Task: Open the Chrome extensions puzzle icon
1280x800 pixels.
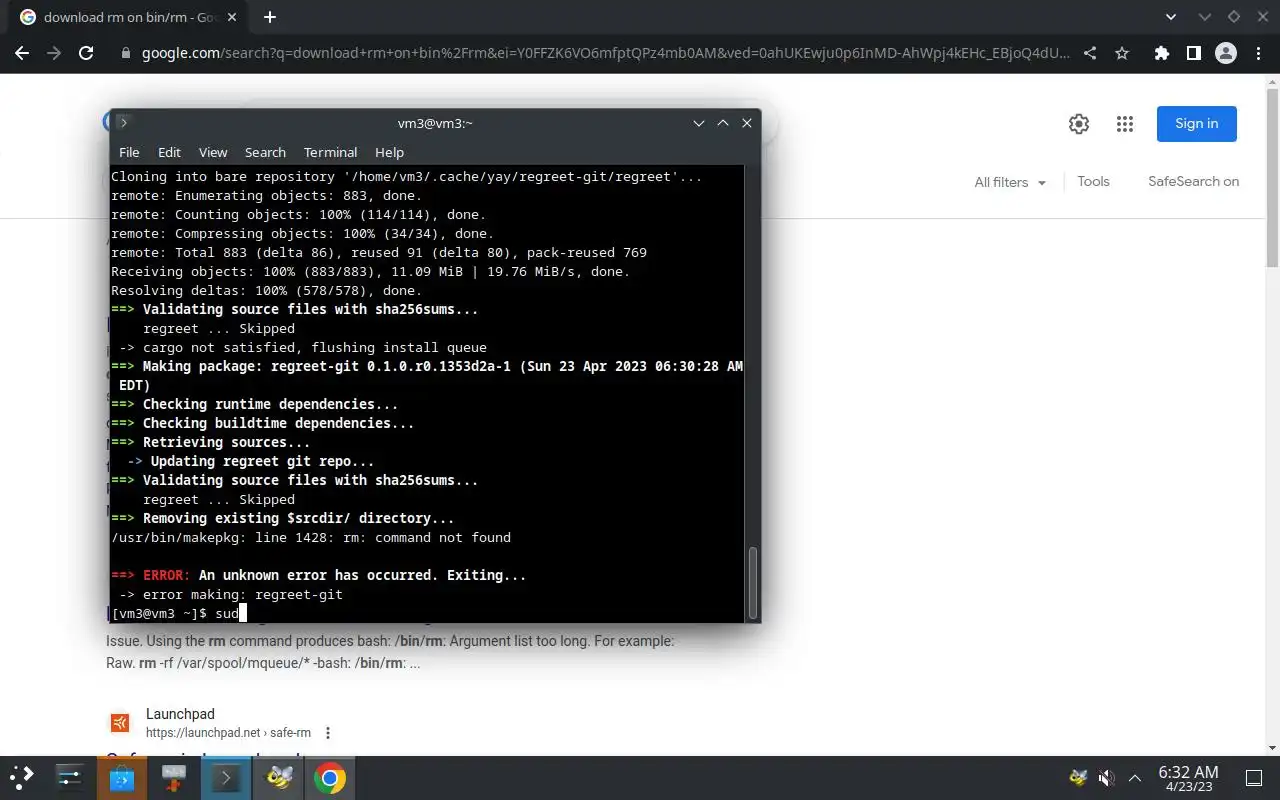Action: (1161, 53)
